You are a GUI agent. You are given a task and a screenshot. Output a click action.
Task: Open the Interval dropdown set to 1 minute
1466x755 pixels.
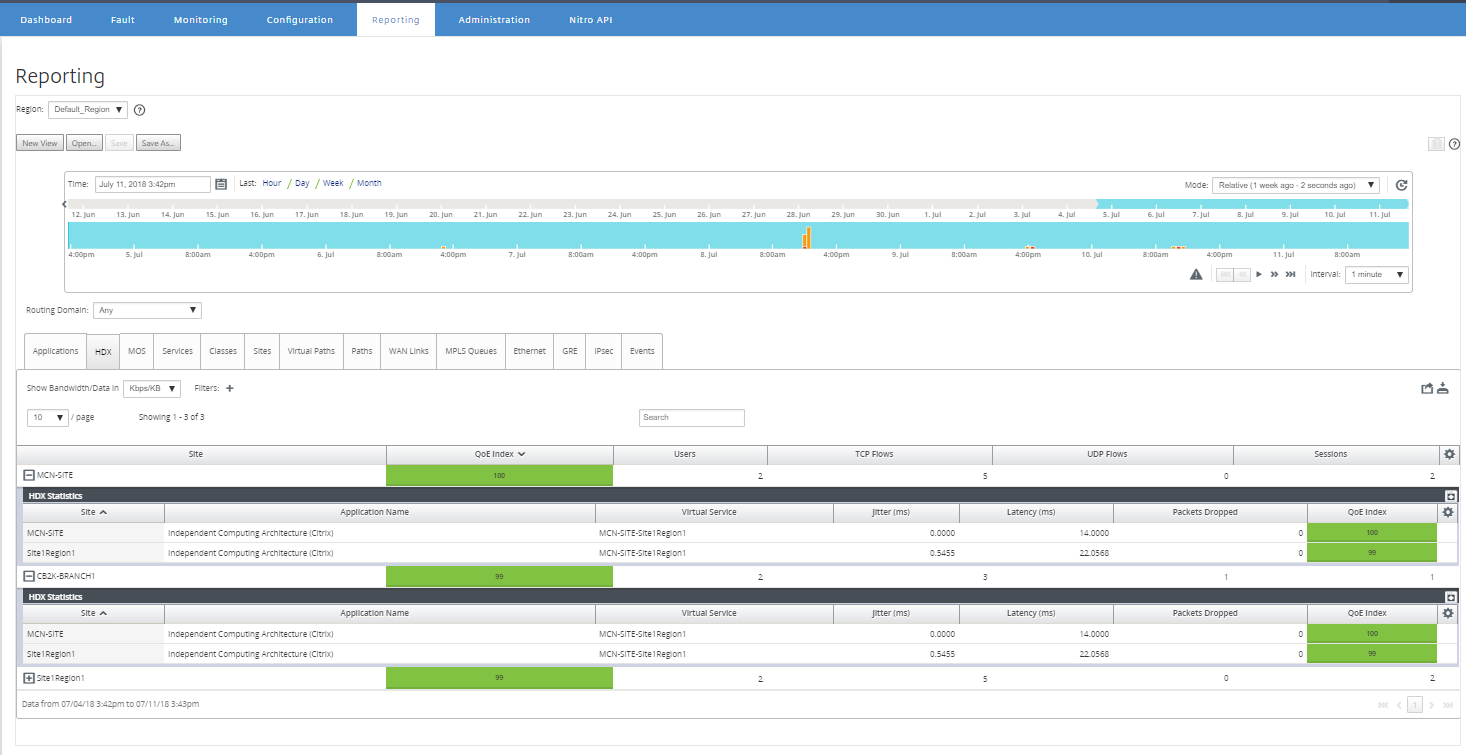(1377, 274)
